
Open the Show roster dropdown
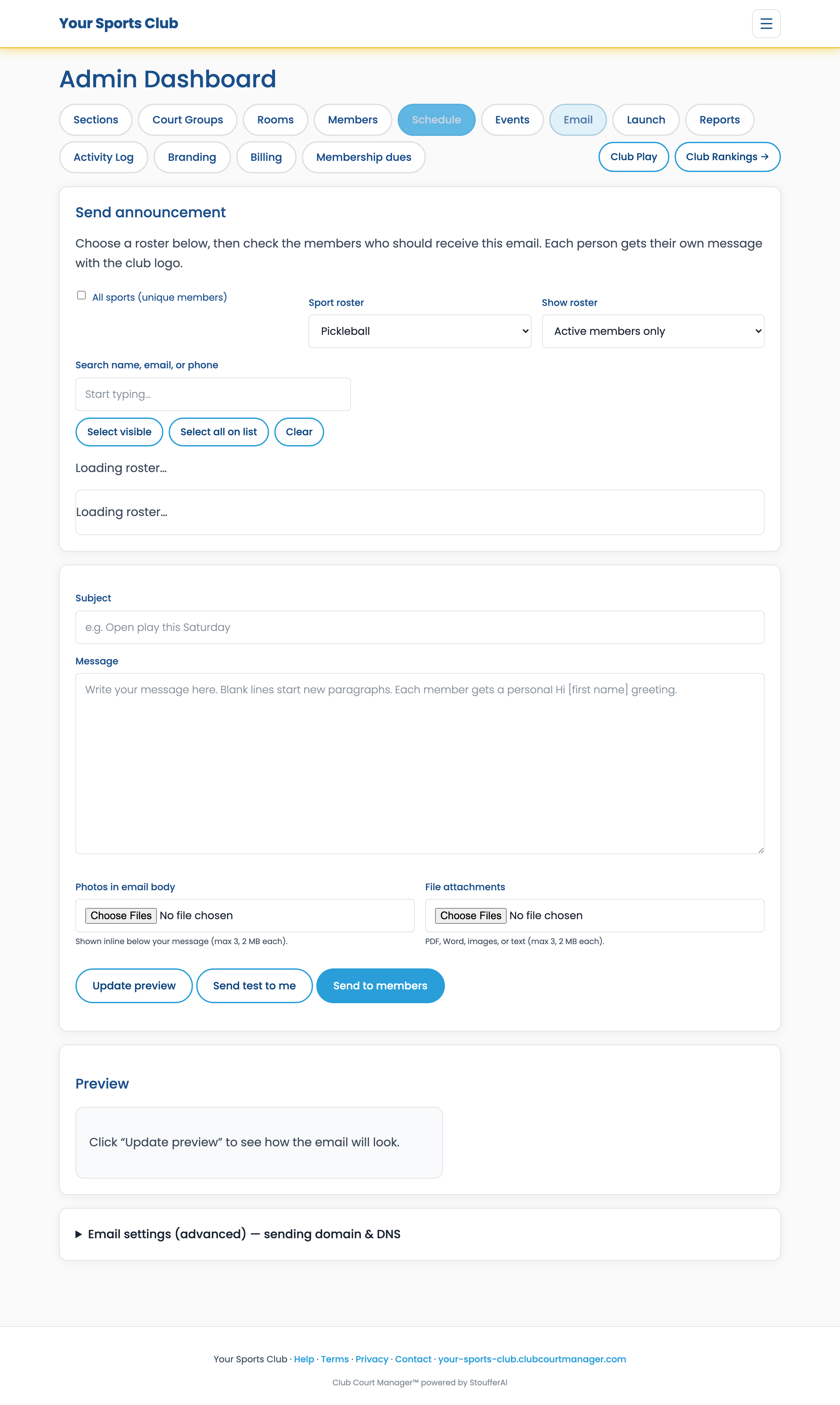[x=653, y=331]
